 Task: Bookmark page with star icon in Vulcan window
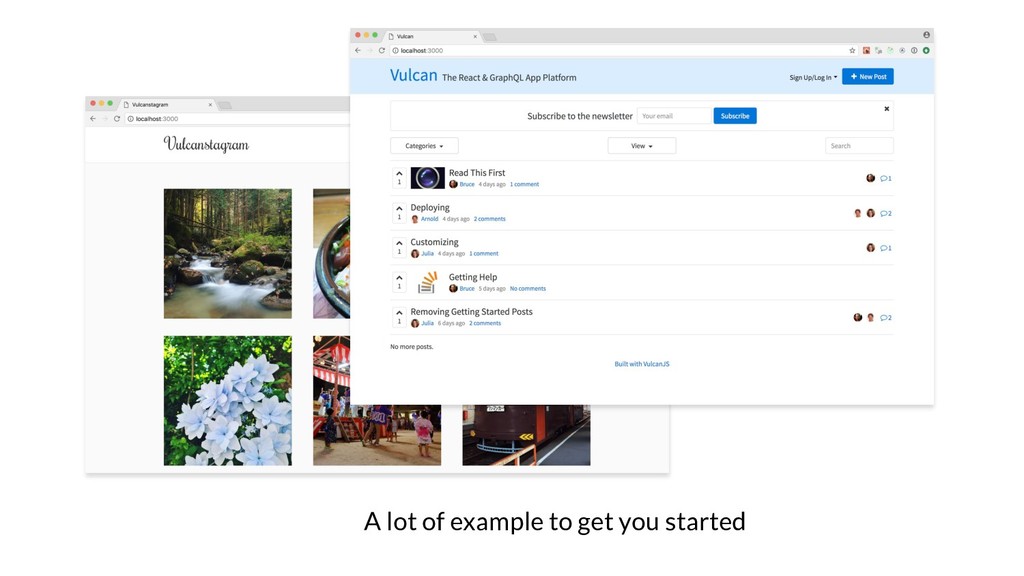pos(852,50)
